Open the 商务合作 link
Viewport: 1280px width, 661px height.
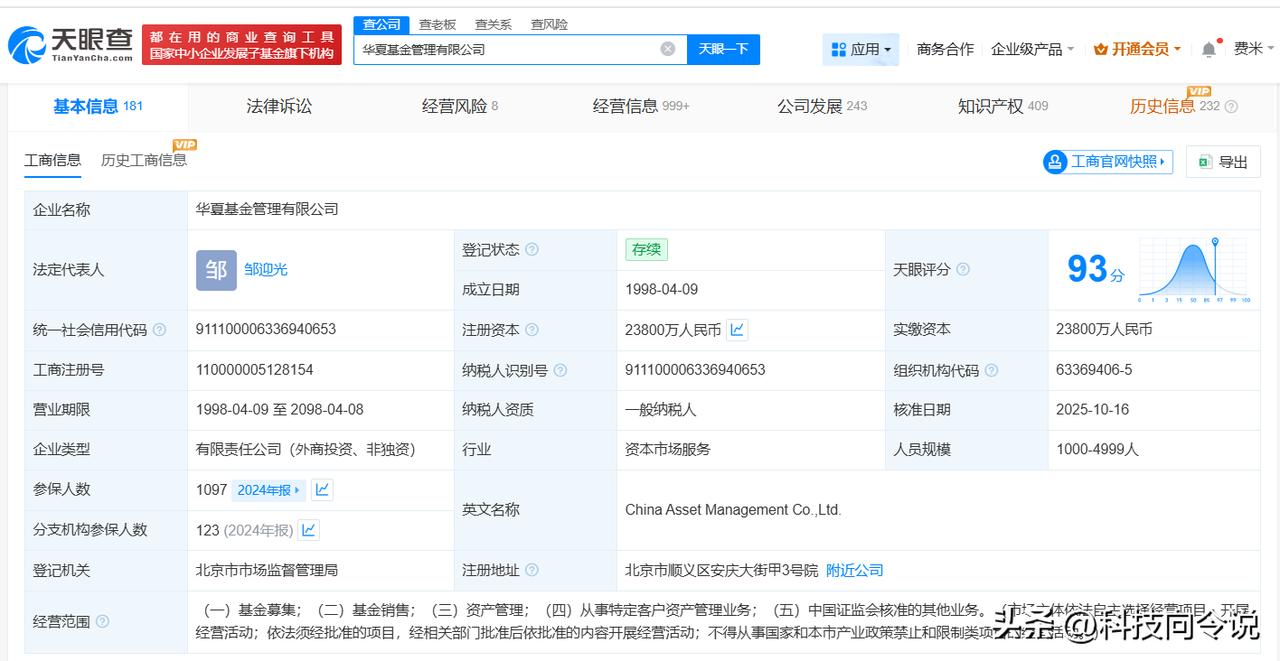pyautogui.click(x=945, y=49)
